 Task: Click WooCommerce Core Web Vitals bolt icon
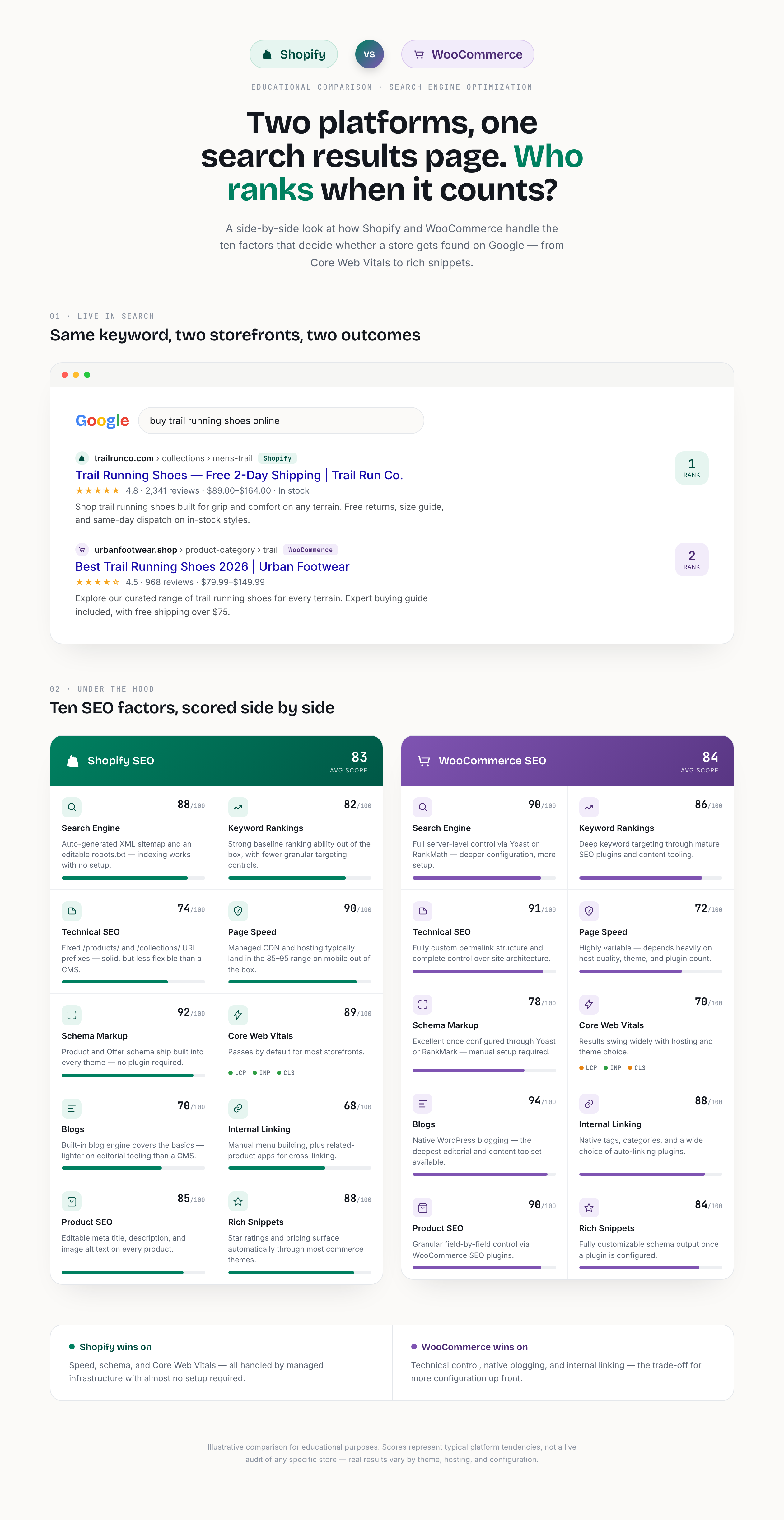click(x=589, y=1004)
